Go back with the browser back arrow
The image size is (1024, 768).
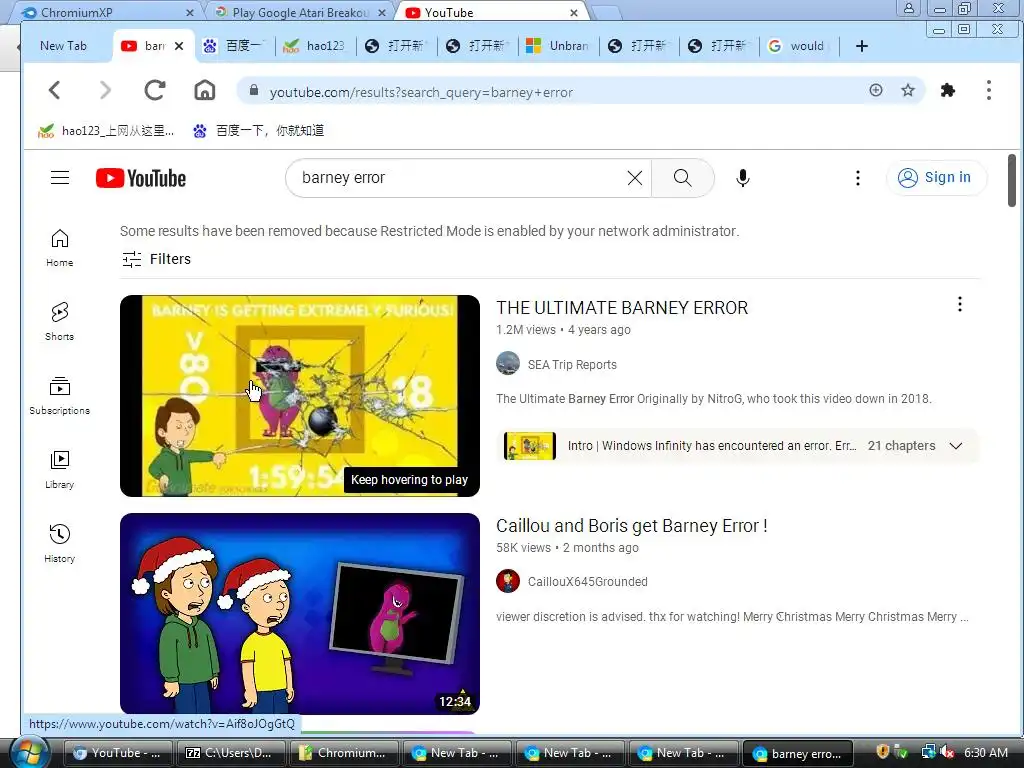click(x=55, y=90)
